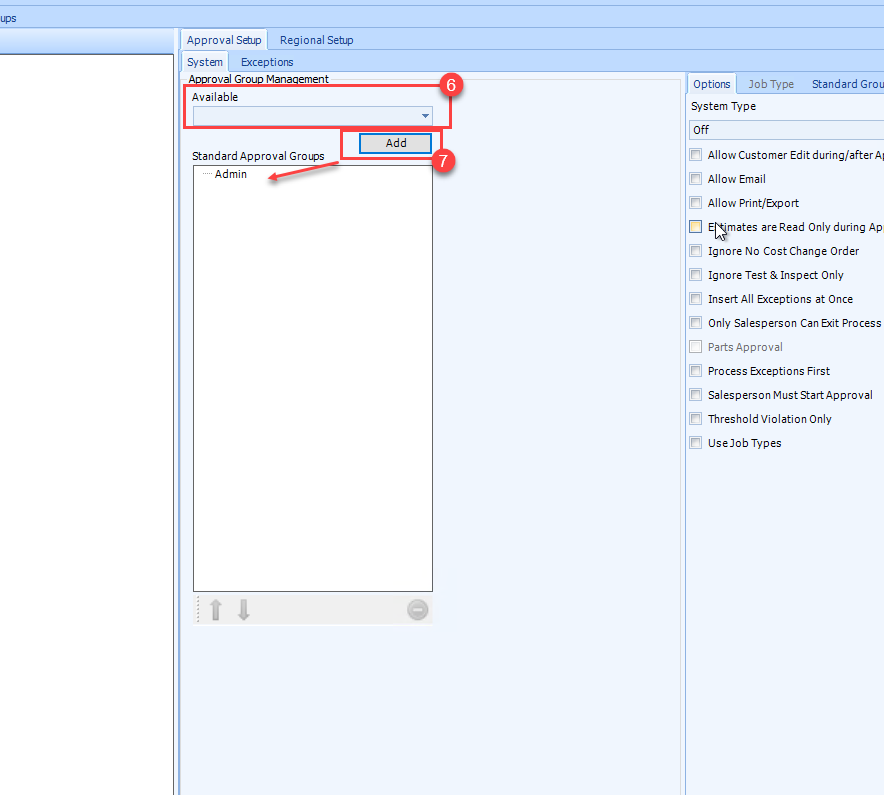Open the System Type combo box

pyautogui.click(x=787, y=130)
